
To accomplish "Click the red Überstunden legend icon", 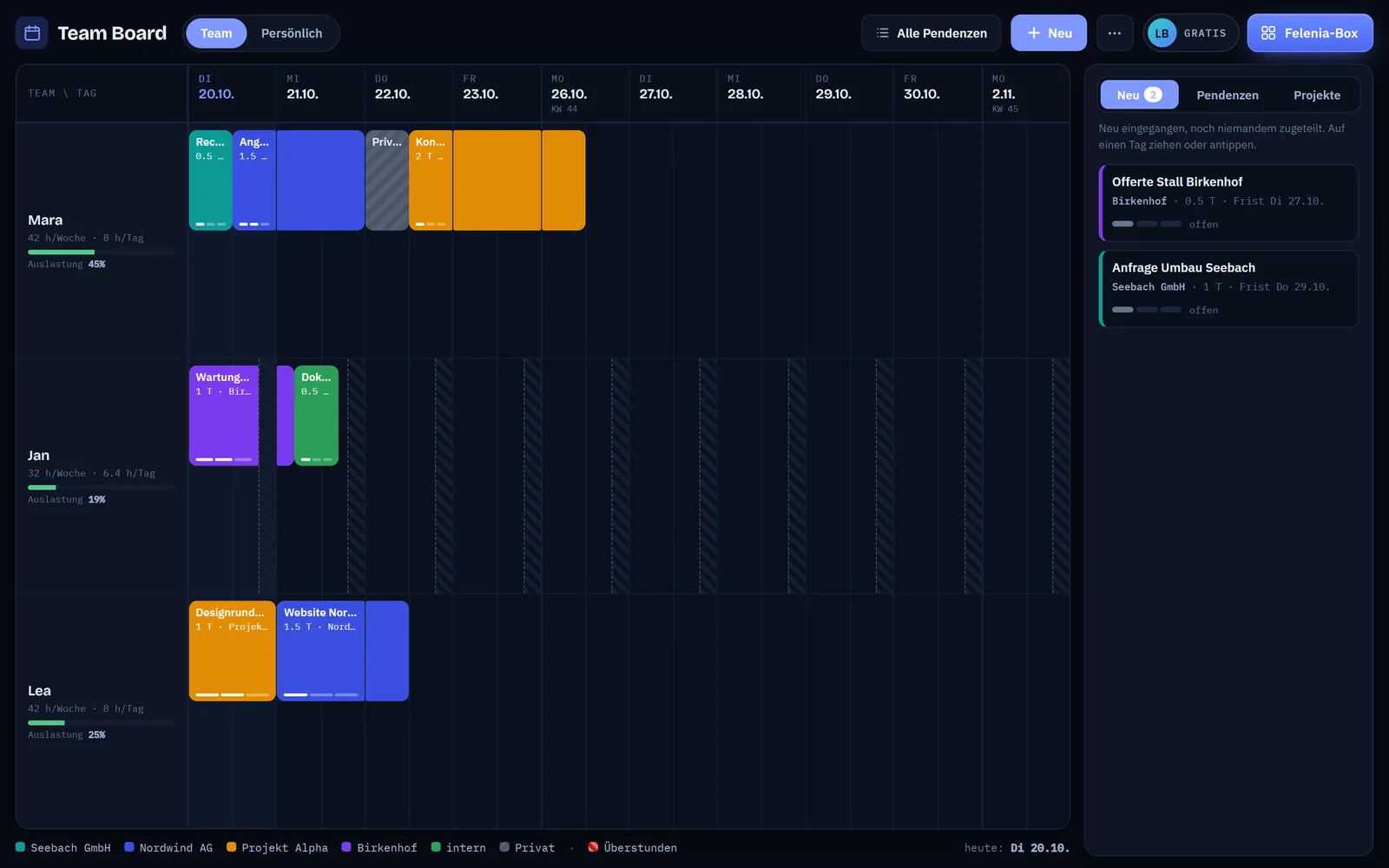I will click(593, 847).
